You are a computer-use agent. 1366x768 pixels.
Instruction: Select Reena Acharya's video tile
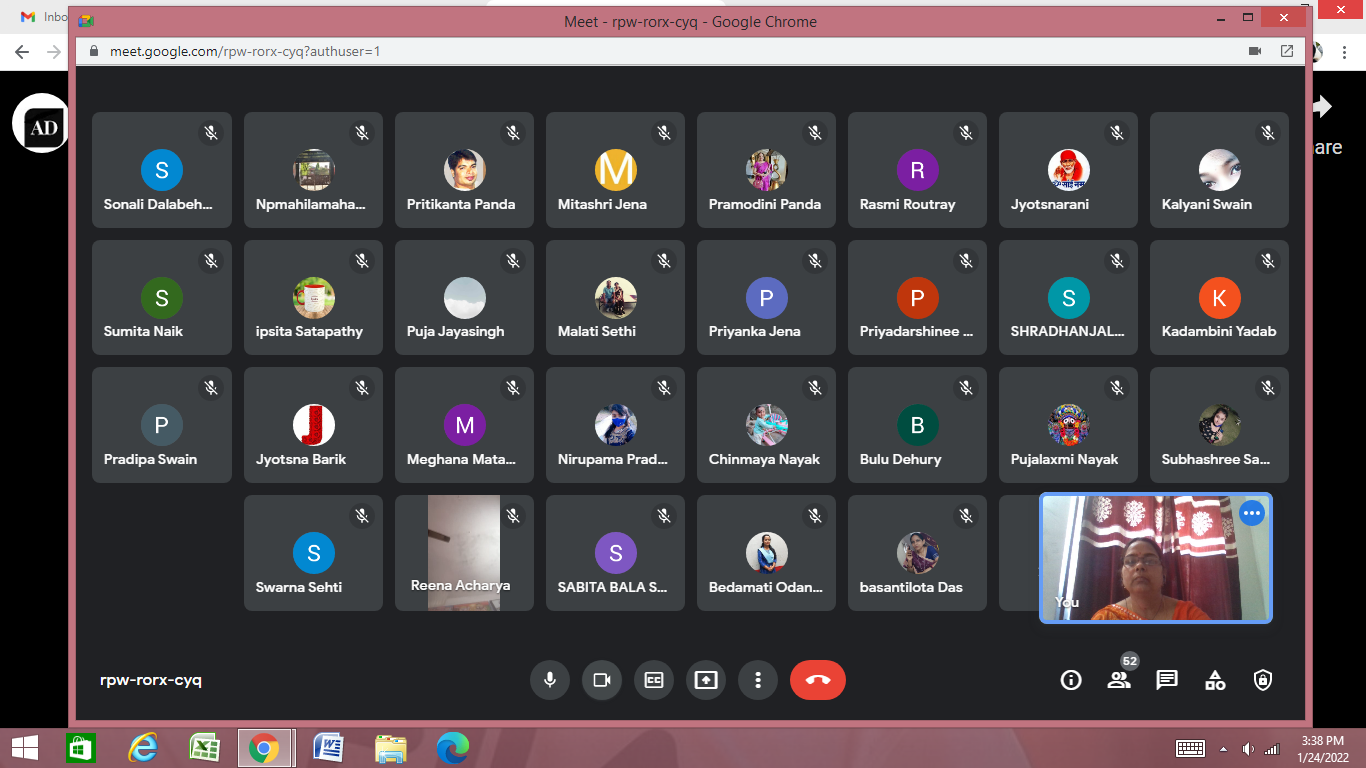pyautogui.click(x=464, y=553)
